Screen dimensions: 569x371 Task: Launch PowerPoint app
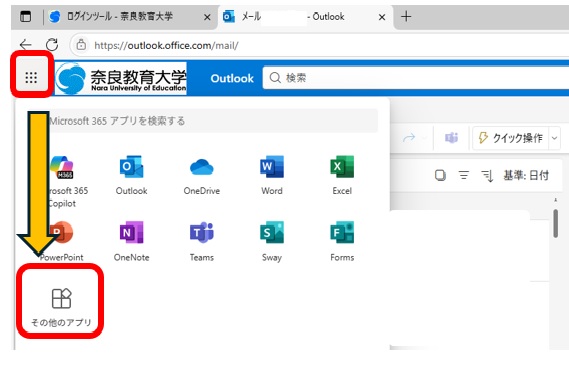click(62, 241)
